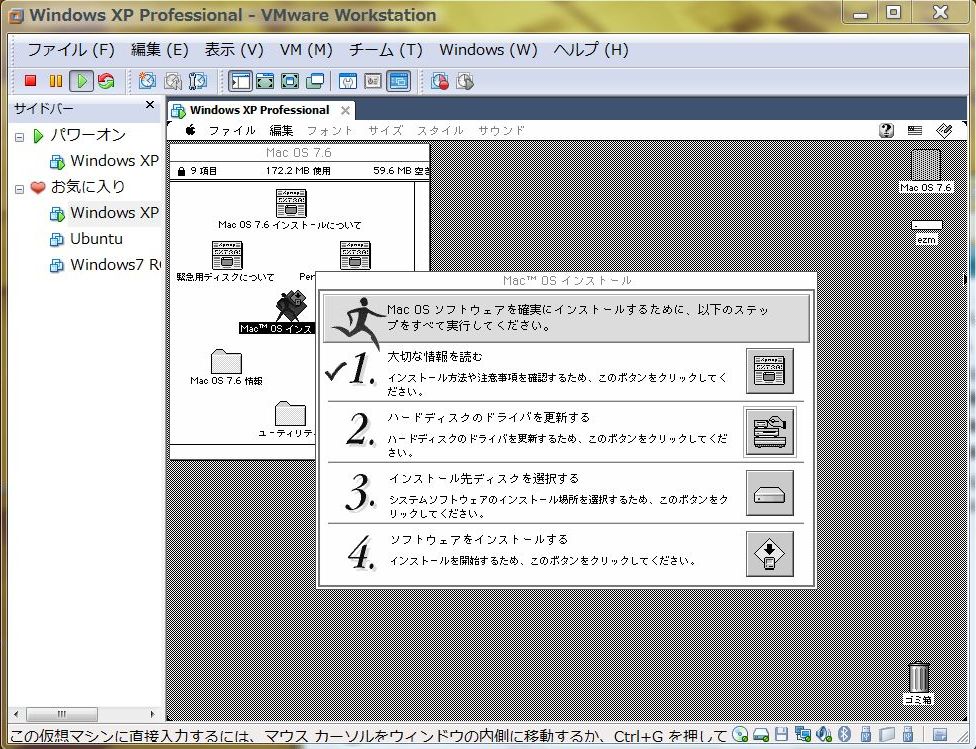
Task: Click the Bluetooth status icon
Action: (844, 735)
